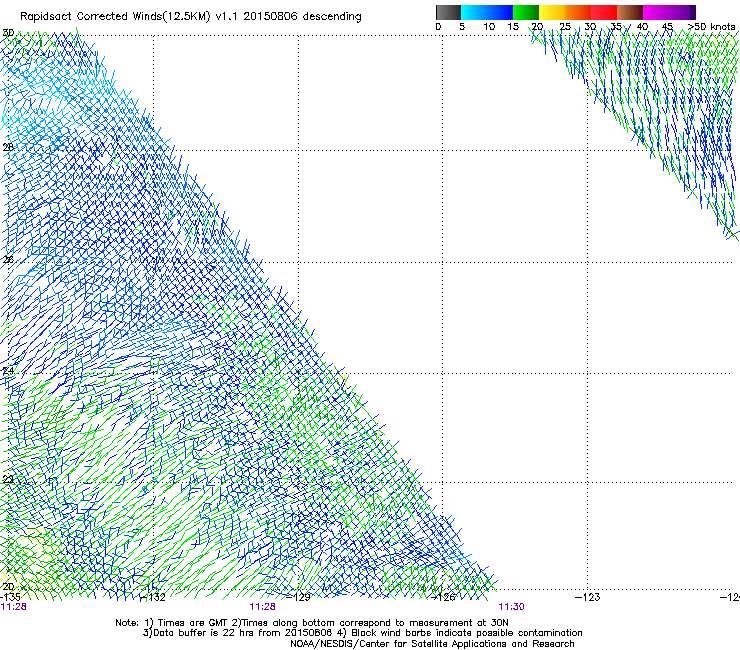Select the red 30-35 knots color segment

click(604, 12)
